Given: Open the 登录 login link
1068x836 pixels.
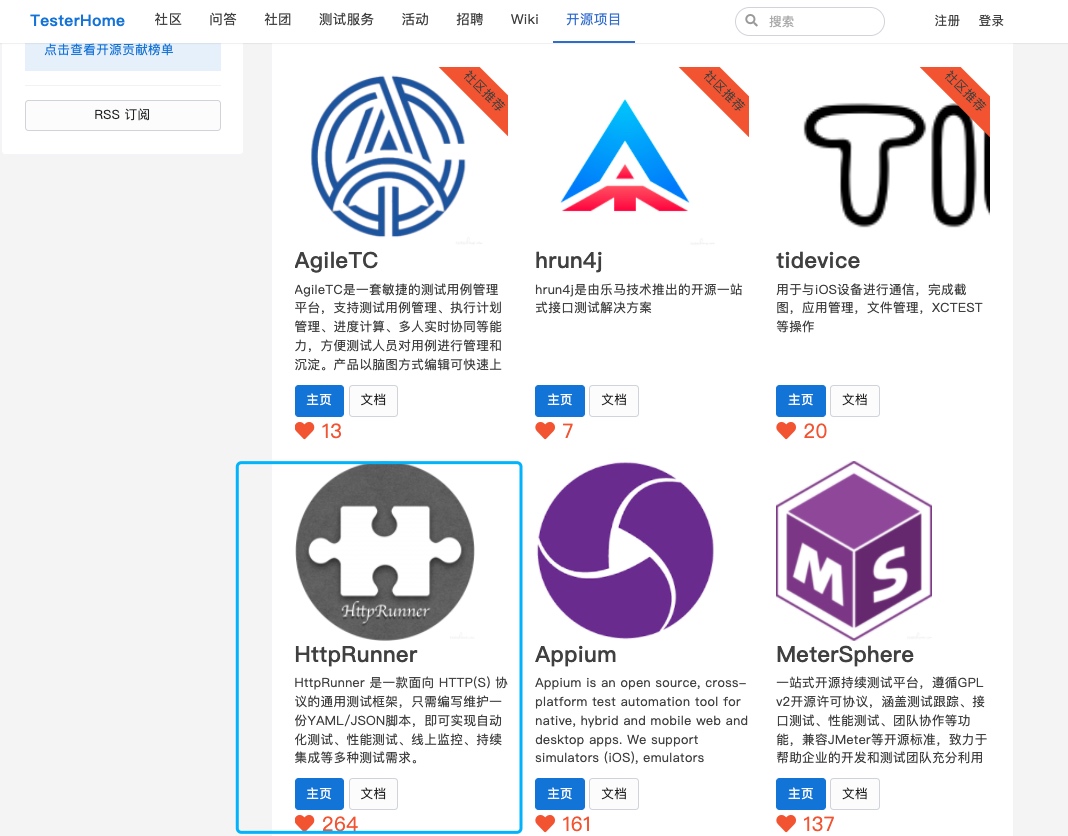Looking at the screenshot, I should point(991,21).
